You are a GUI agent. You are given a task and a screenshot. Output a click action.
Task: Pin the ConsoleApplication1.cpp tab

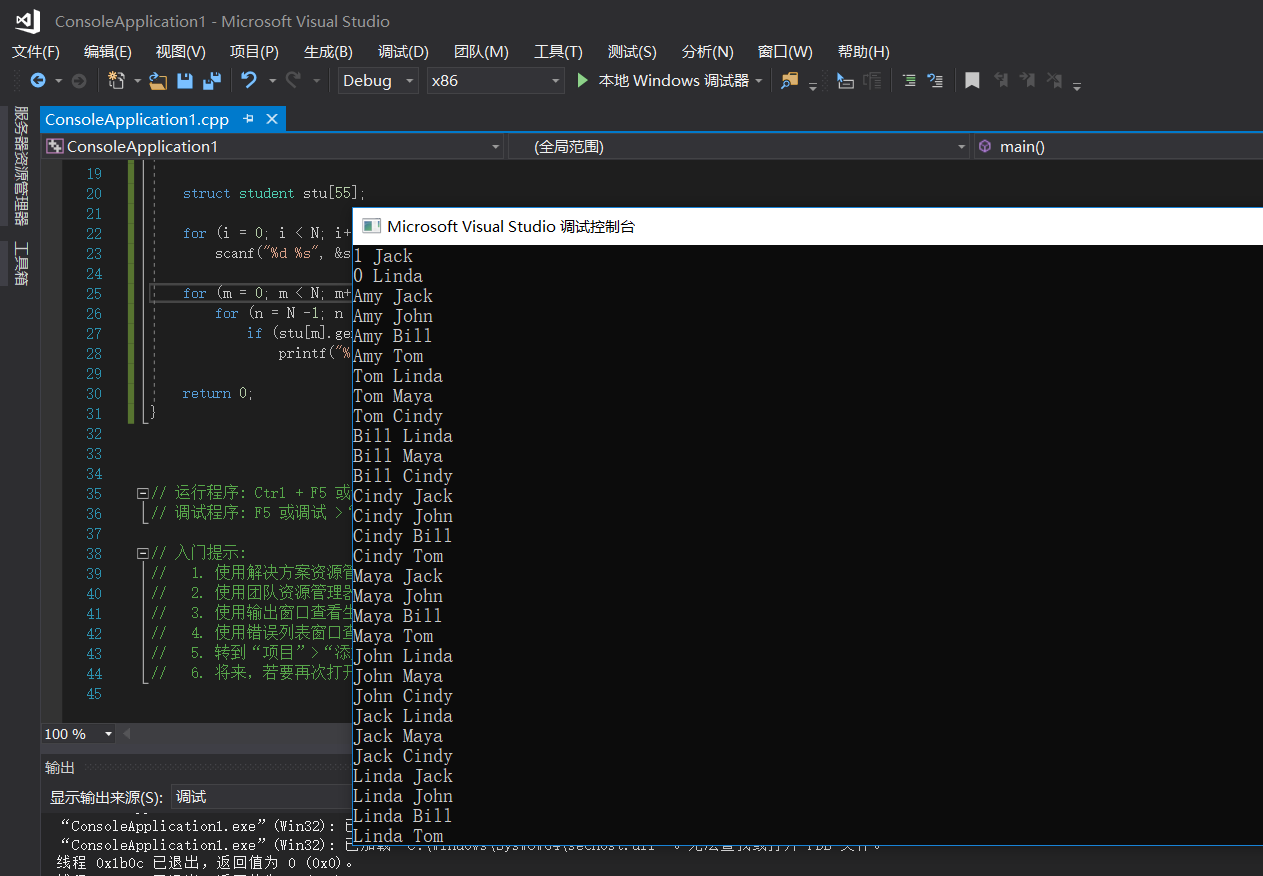pyautogui.click(x=248, y=119)
